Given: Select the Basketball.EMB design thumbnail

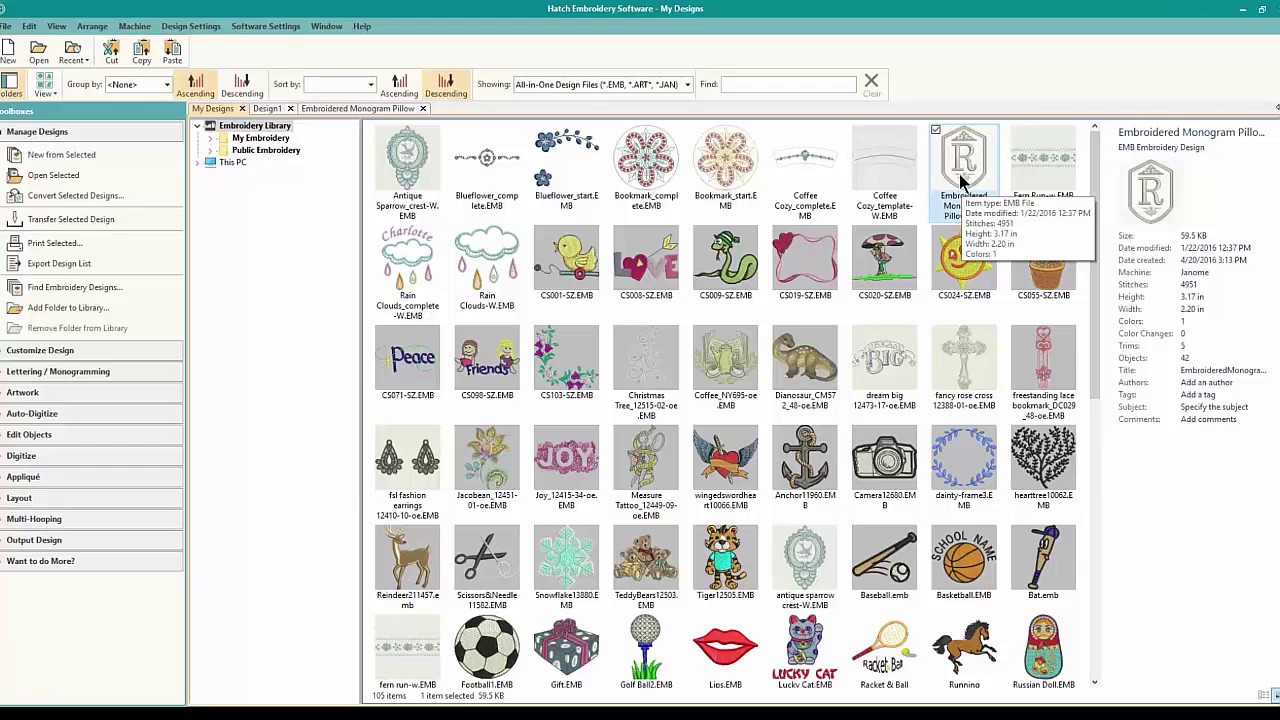Looking at the screenshot, I should [x=964, y=557].
